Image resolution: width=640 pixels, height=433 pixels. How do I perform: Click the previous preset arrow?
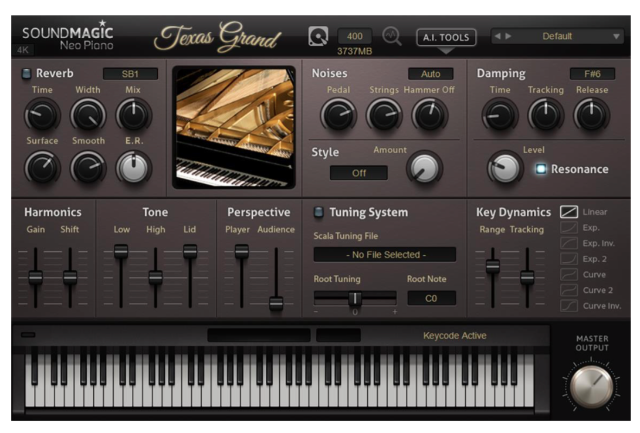498,36
